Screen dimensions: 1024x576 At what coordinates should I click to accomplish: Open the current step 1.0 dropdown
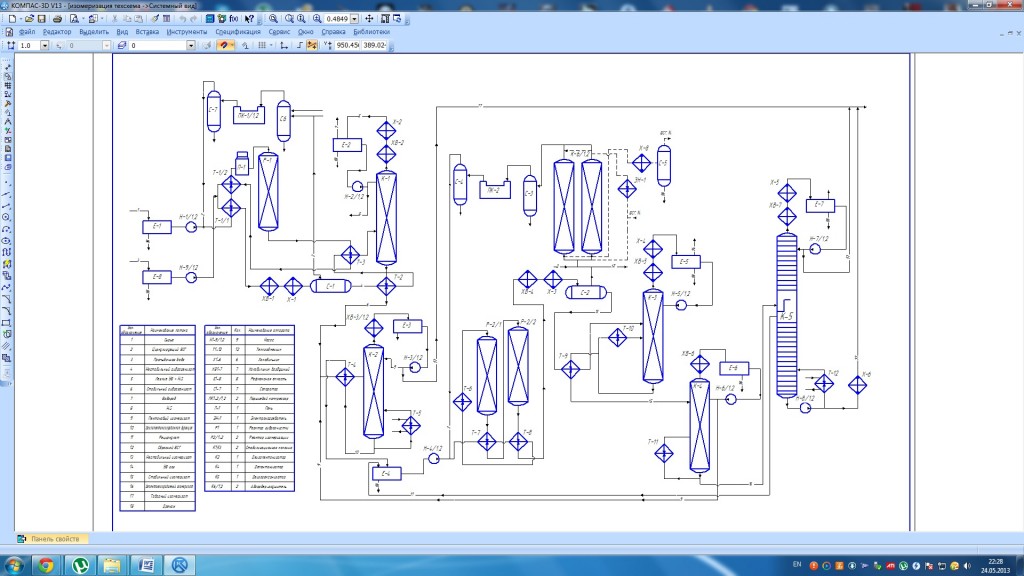pyautogui.click(x=45, y=45)
